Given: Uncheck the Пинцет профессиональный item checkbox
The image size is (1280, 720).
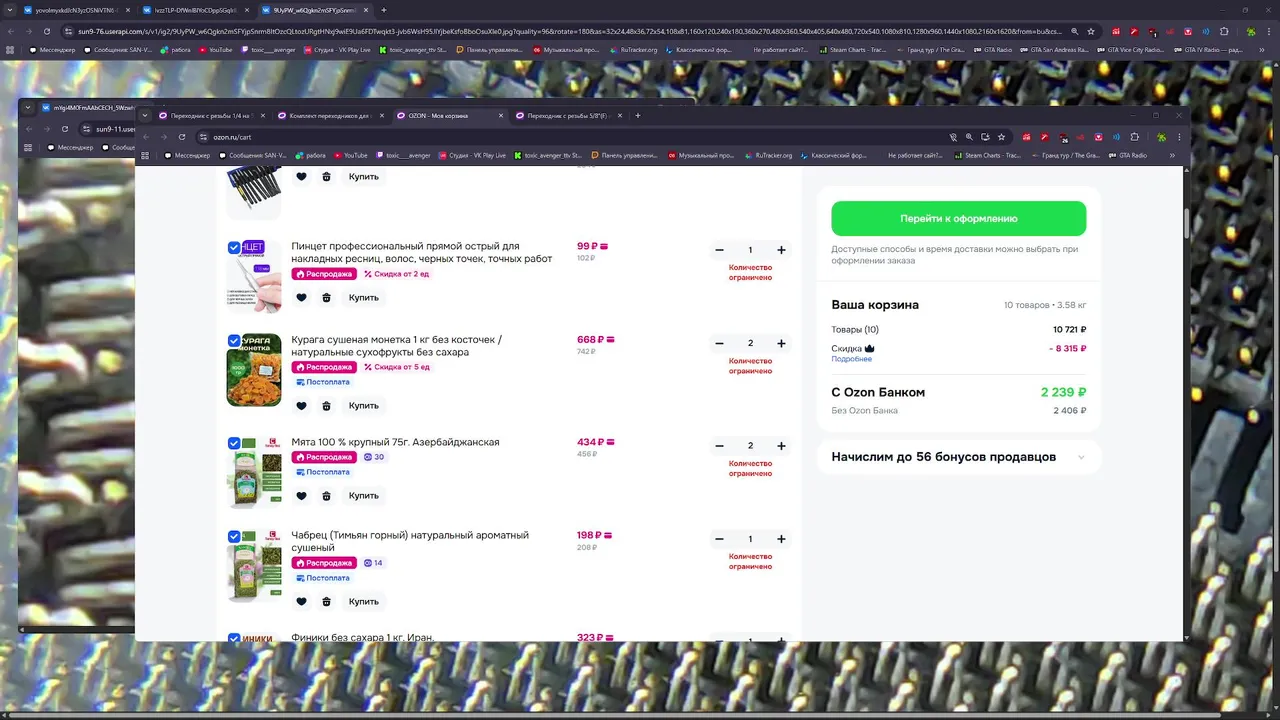Looking at the screenshot, I should [234, 247].
